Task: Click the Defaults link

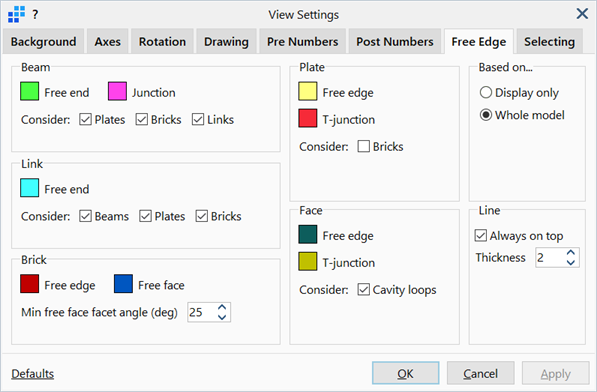Action: (x=33, y=374)
